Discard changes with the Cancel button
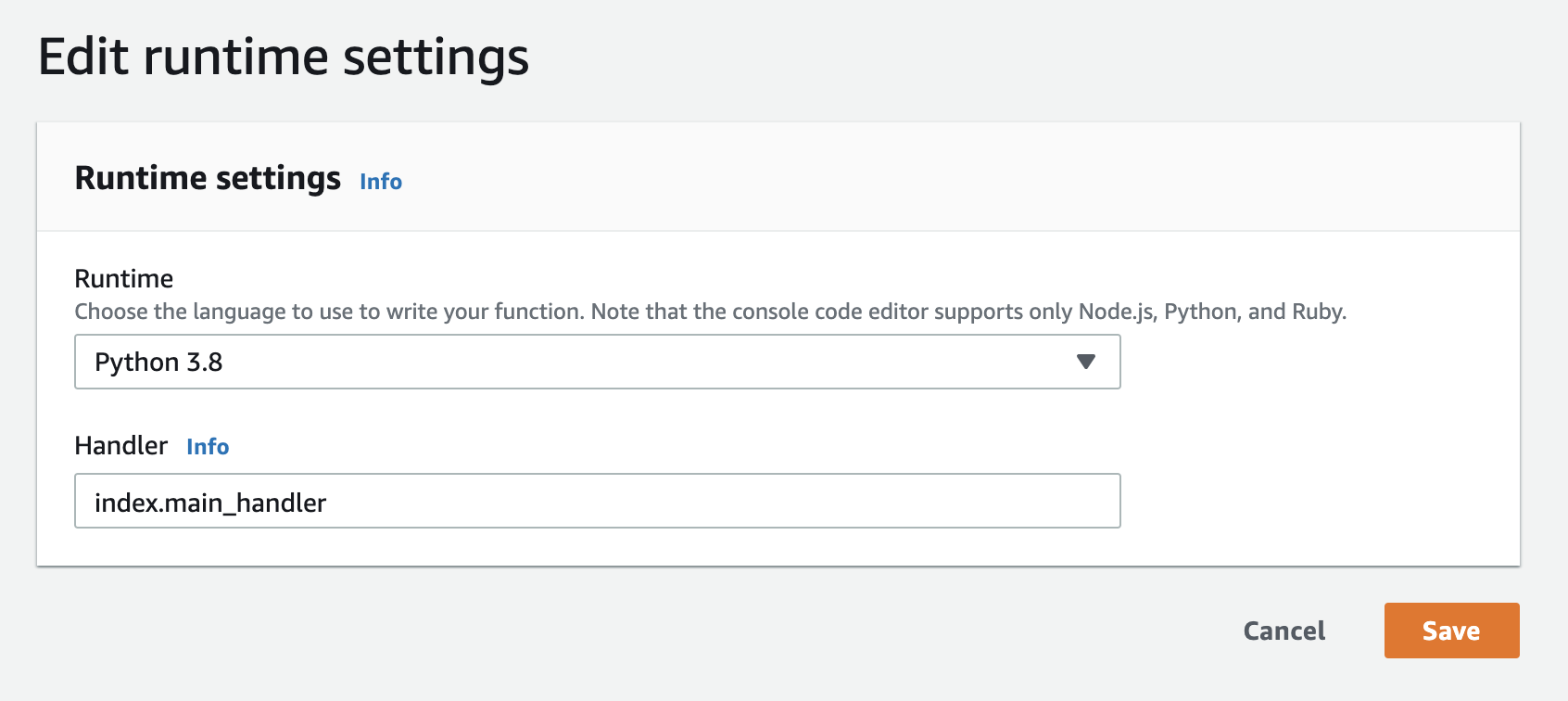The height and width of the screenshot is (701, 1568). [x=1283, y=631]
